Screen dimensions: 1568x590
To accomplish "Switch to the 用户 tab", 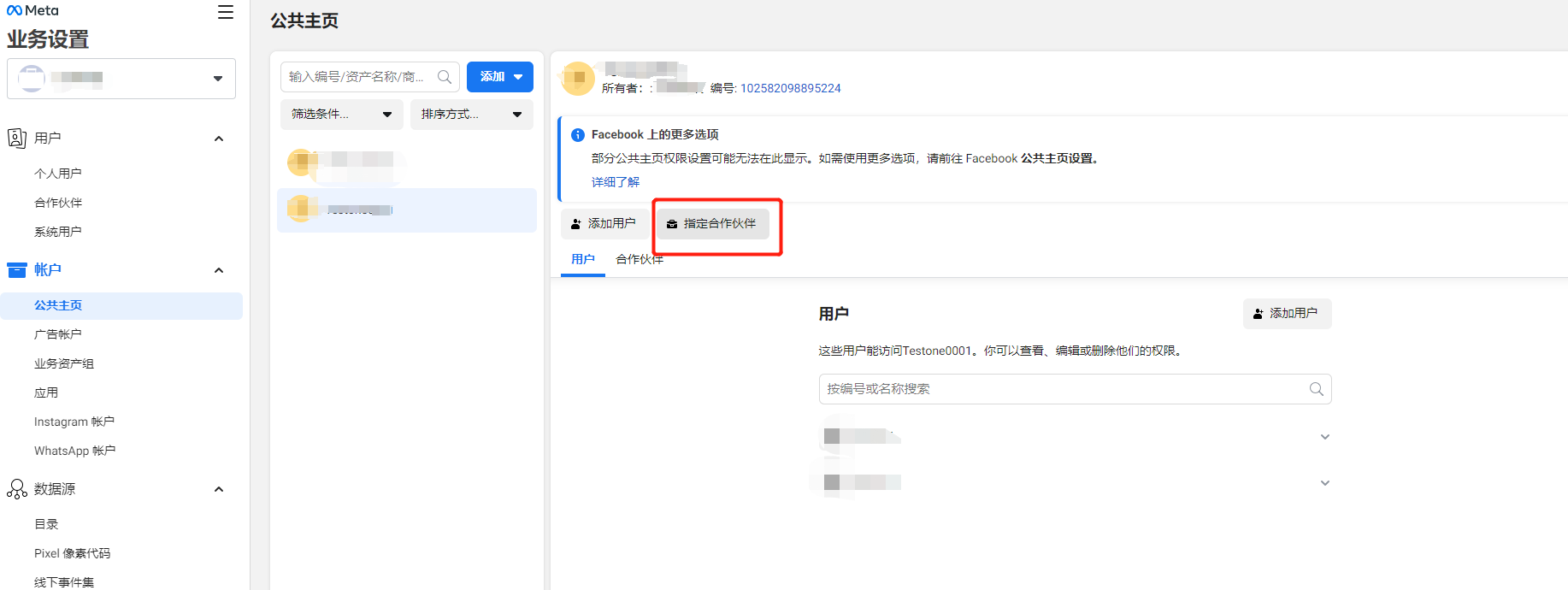I will [583, 259].
